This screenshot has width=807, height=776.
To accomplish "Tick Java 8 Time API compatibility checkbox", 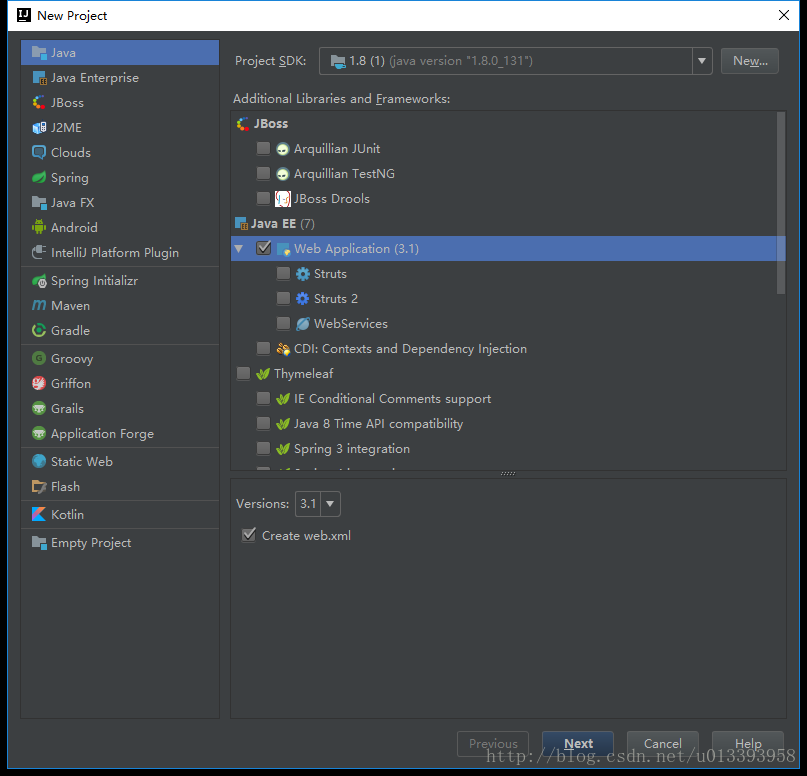I will [x=264, y=423].
